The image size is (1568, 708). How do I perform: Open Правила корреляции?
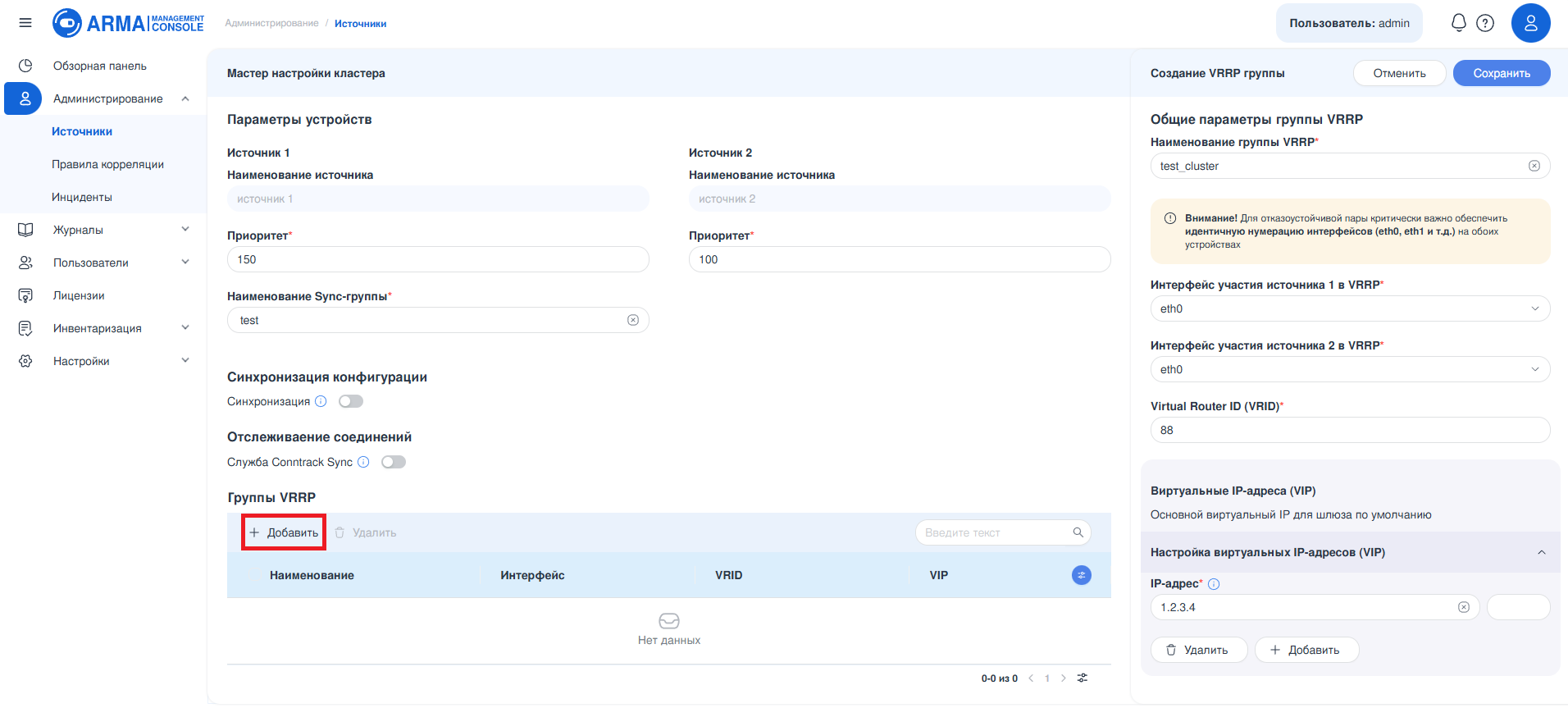pyautogui.click(x=107, y=164)
